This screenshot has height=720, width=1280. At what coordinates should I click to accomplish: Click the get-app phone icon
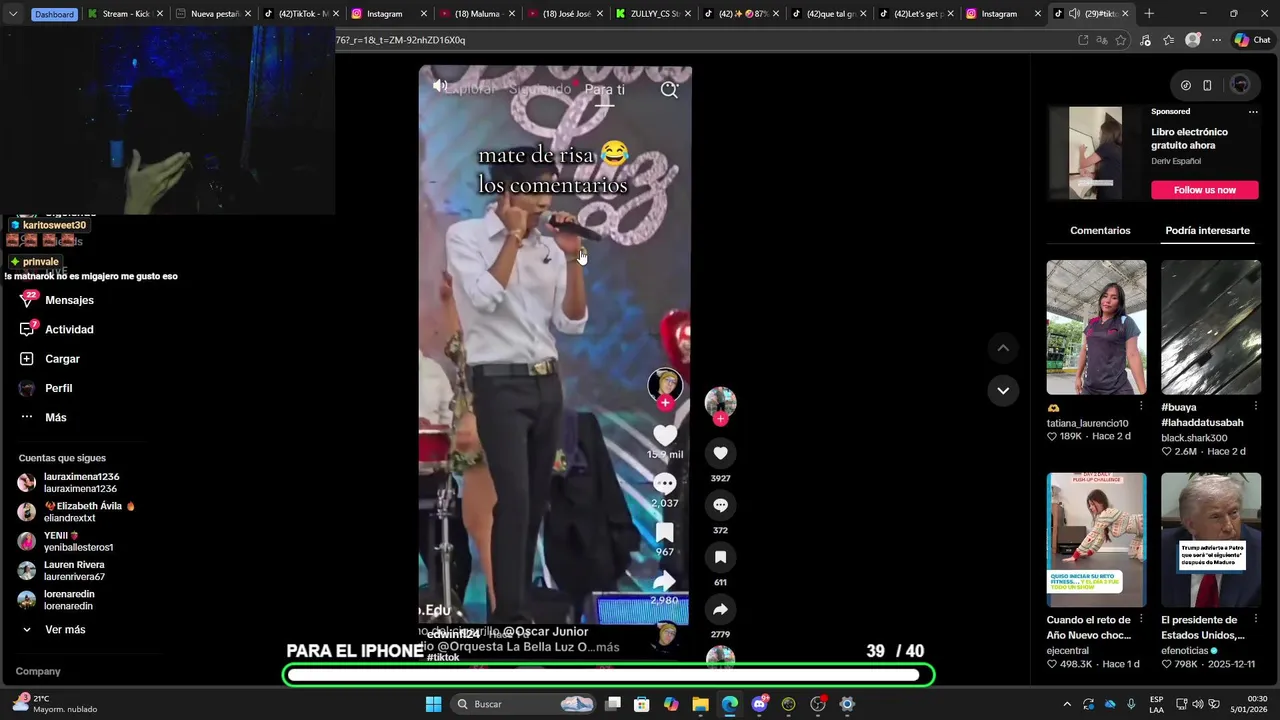click(1207, 85)
